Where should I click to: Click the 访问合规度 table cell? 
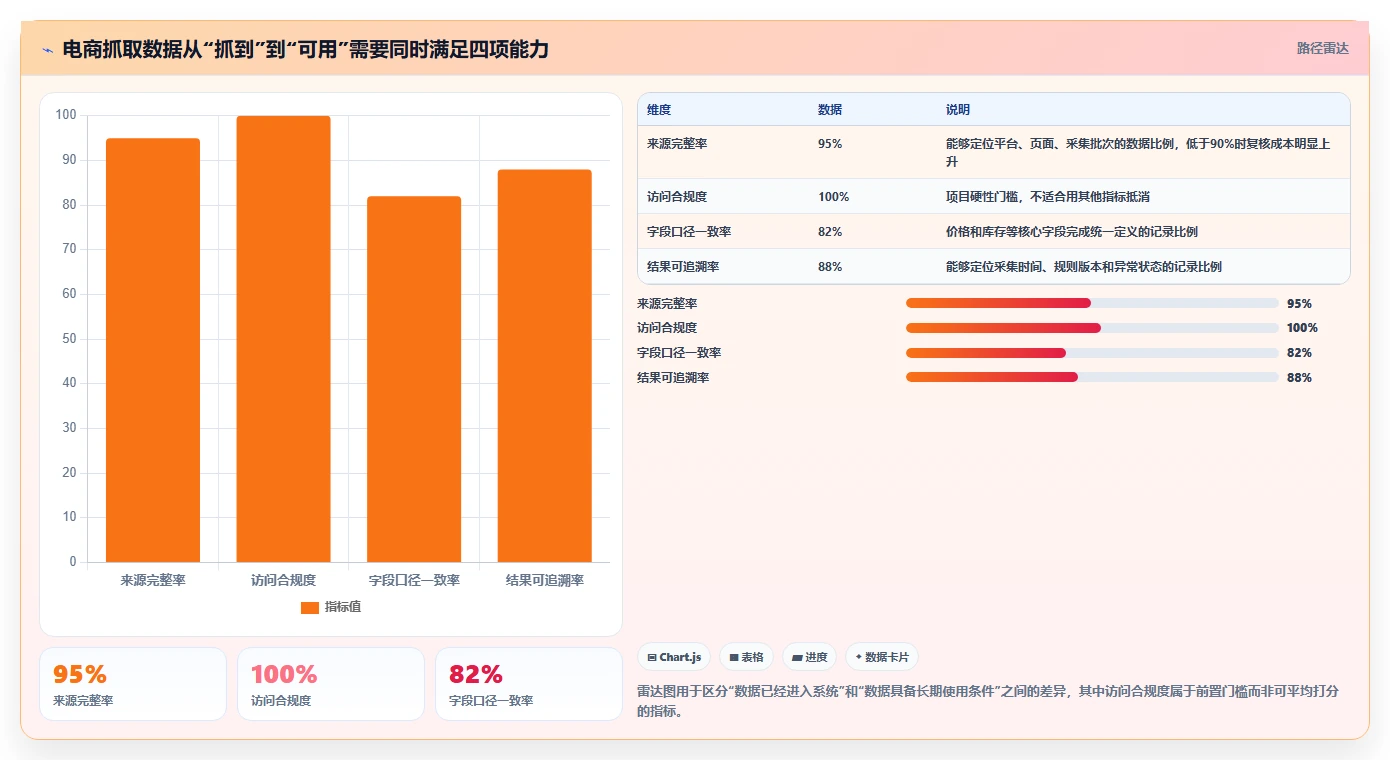click(x=677, y=197)
